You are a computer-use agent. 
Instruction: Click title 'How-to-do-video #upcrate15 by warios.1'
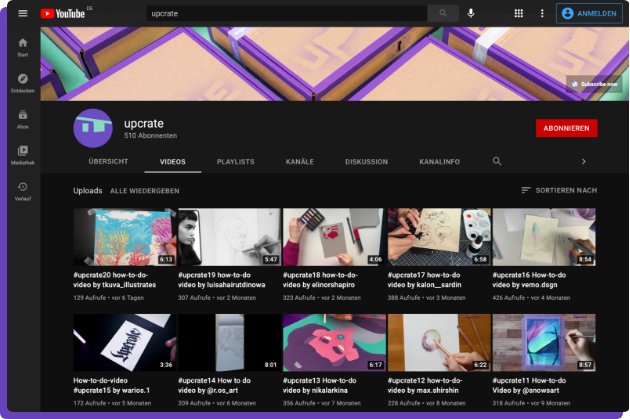111,385
